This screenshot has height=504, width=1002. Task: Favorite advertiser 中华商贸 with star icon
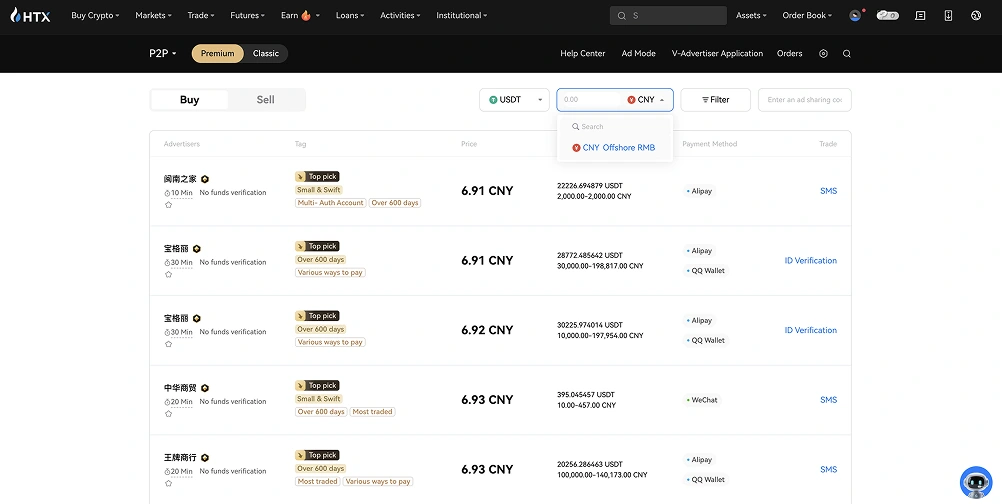click(x=169, y=414)
